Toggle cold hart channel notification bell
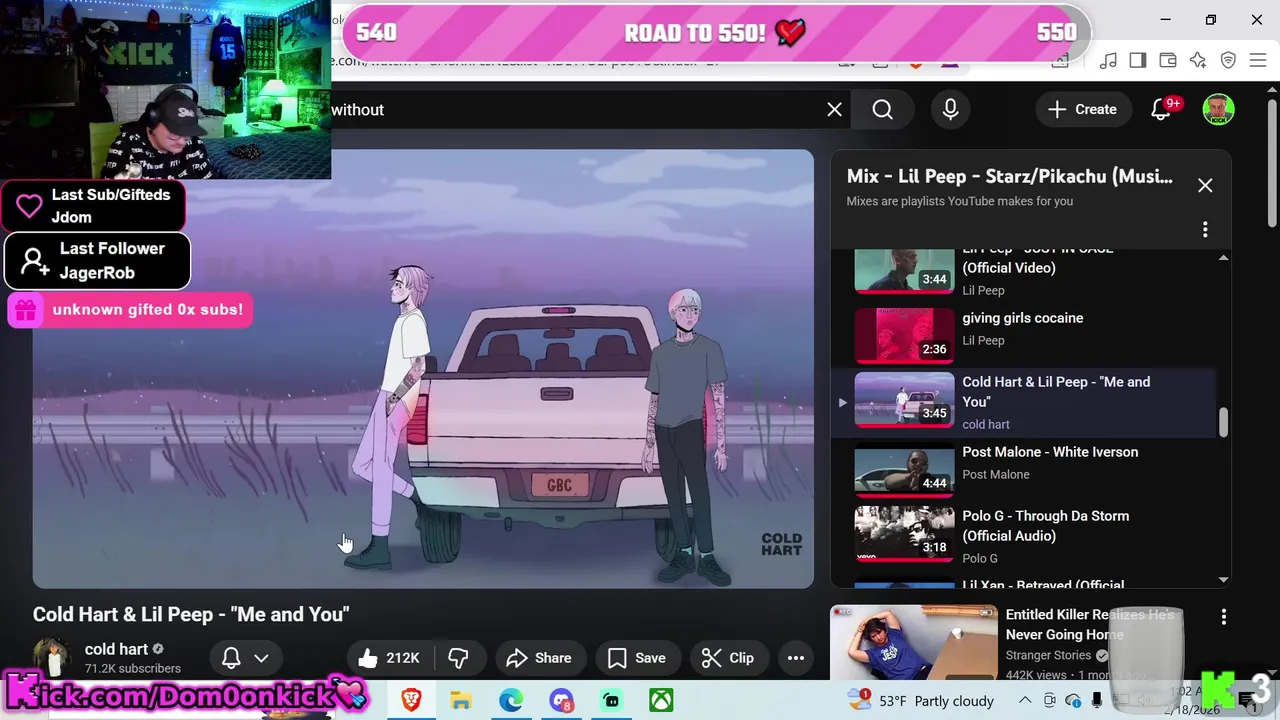Viewport: 1280px width, 720px height. tap(231, 658)
